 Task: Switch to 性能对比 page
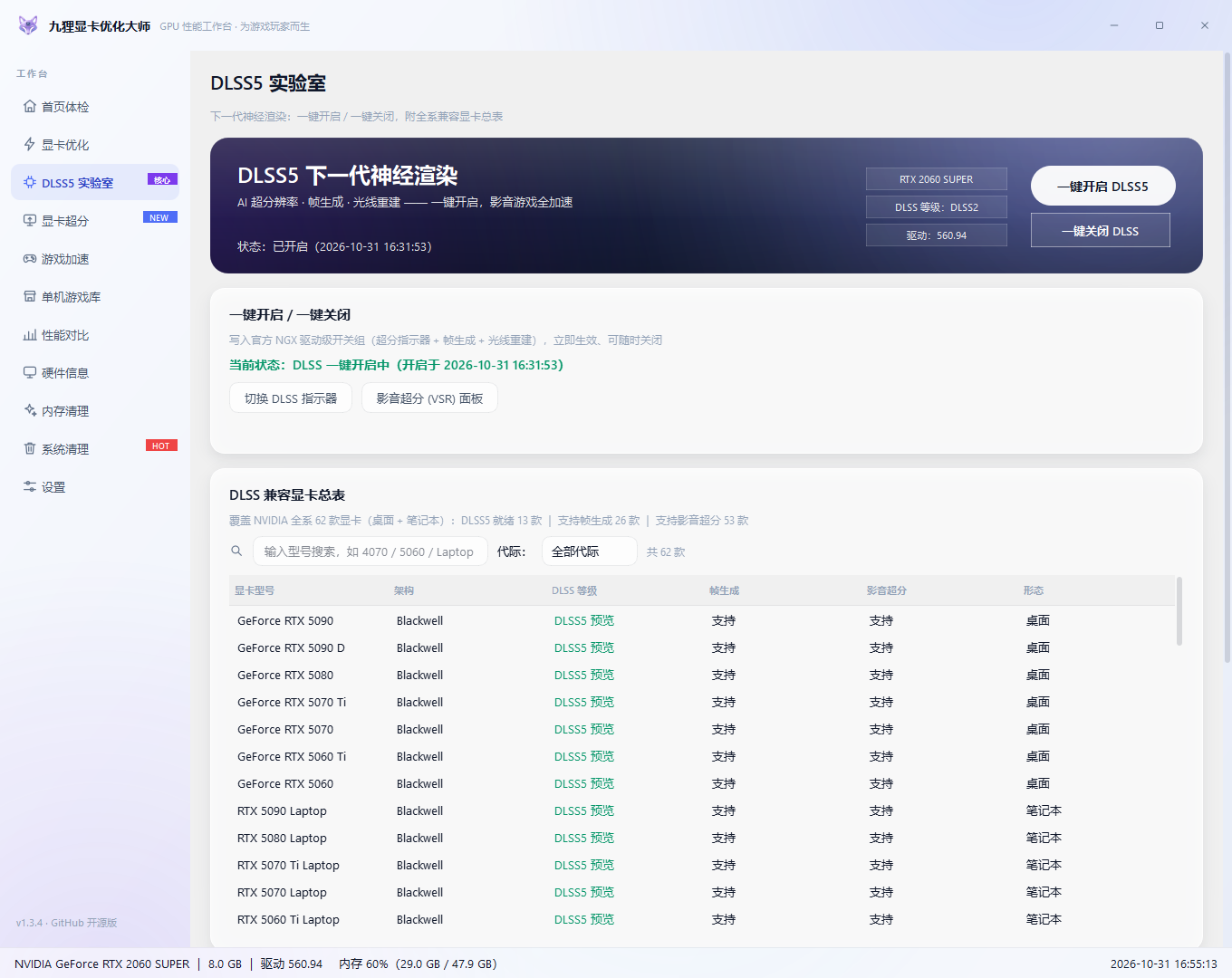point(95,335)
